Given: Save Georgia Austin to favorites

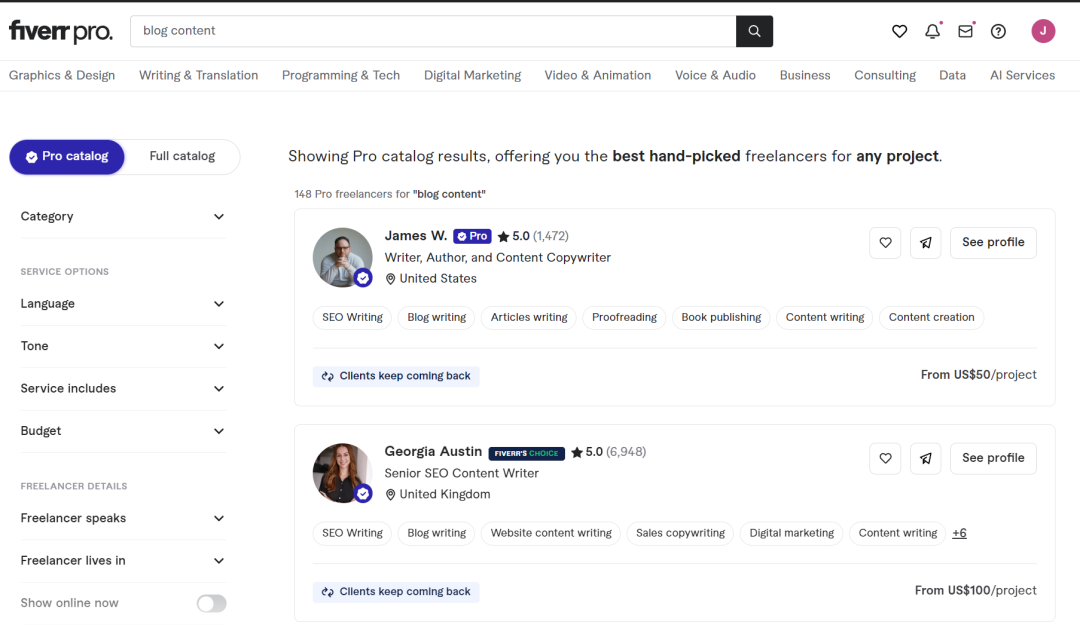Looking at the screenshot, I should (885, 458).
